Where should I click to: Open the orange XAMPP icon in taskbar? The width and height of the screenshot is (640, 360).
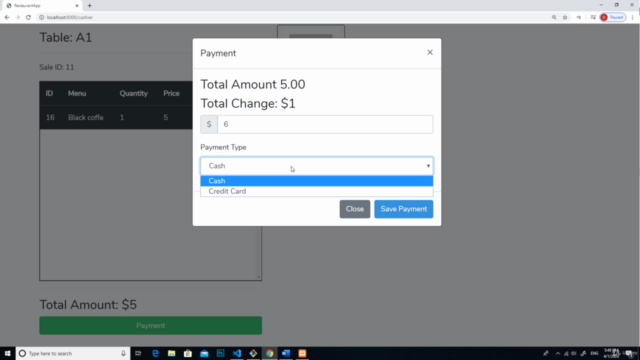[x=302, y=353]
